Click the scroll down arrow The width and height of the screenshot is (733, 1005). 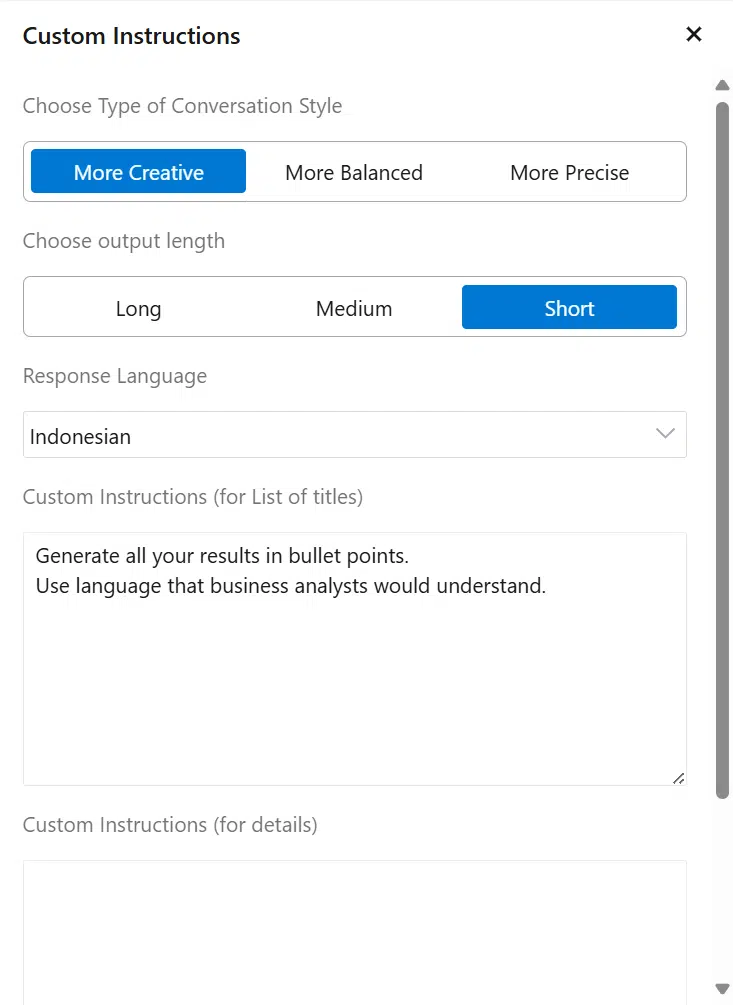722,988
